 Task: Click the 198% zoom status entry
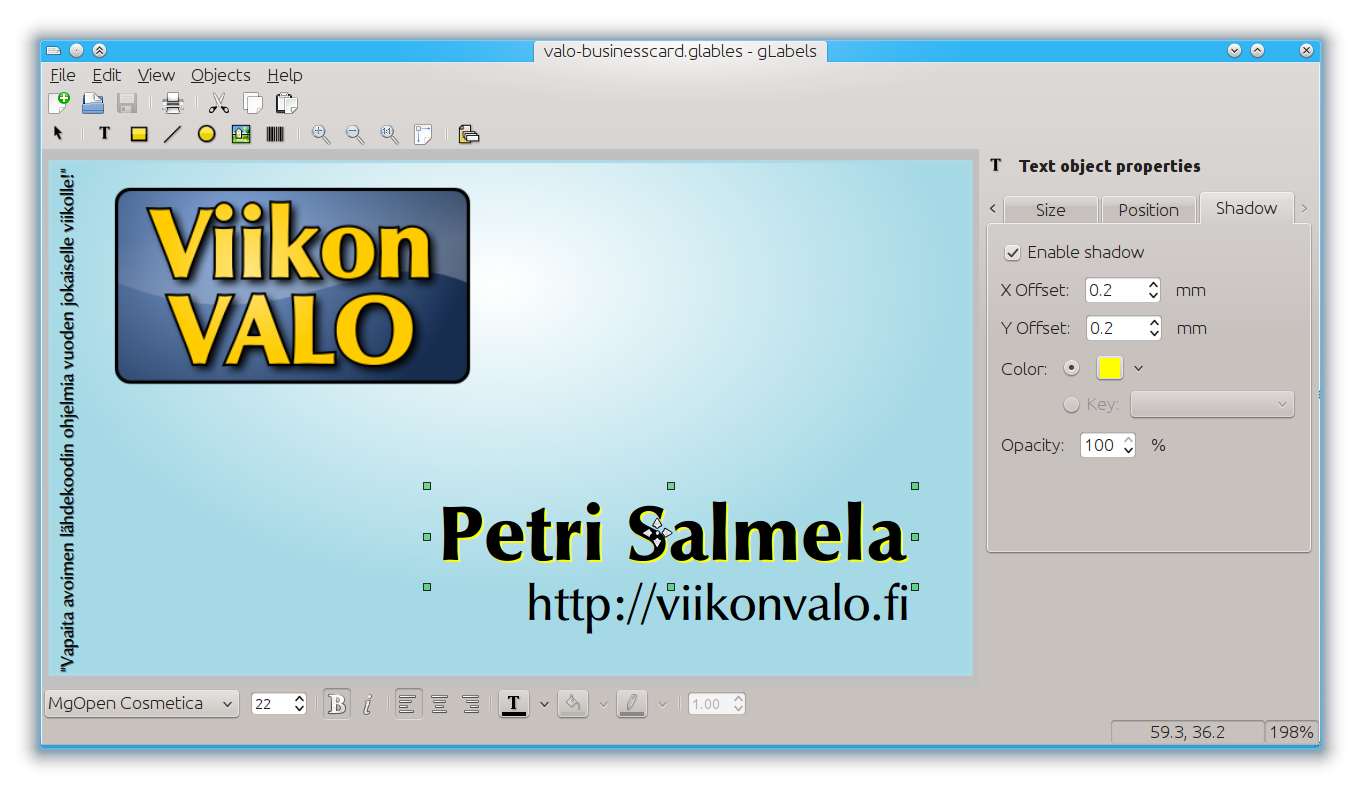coord(1291,732)
